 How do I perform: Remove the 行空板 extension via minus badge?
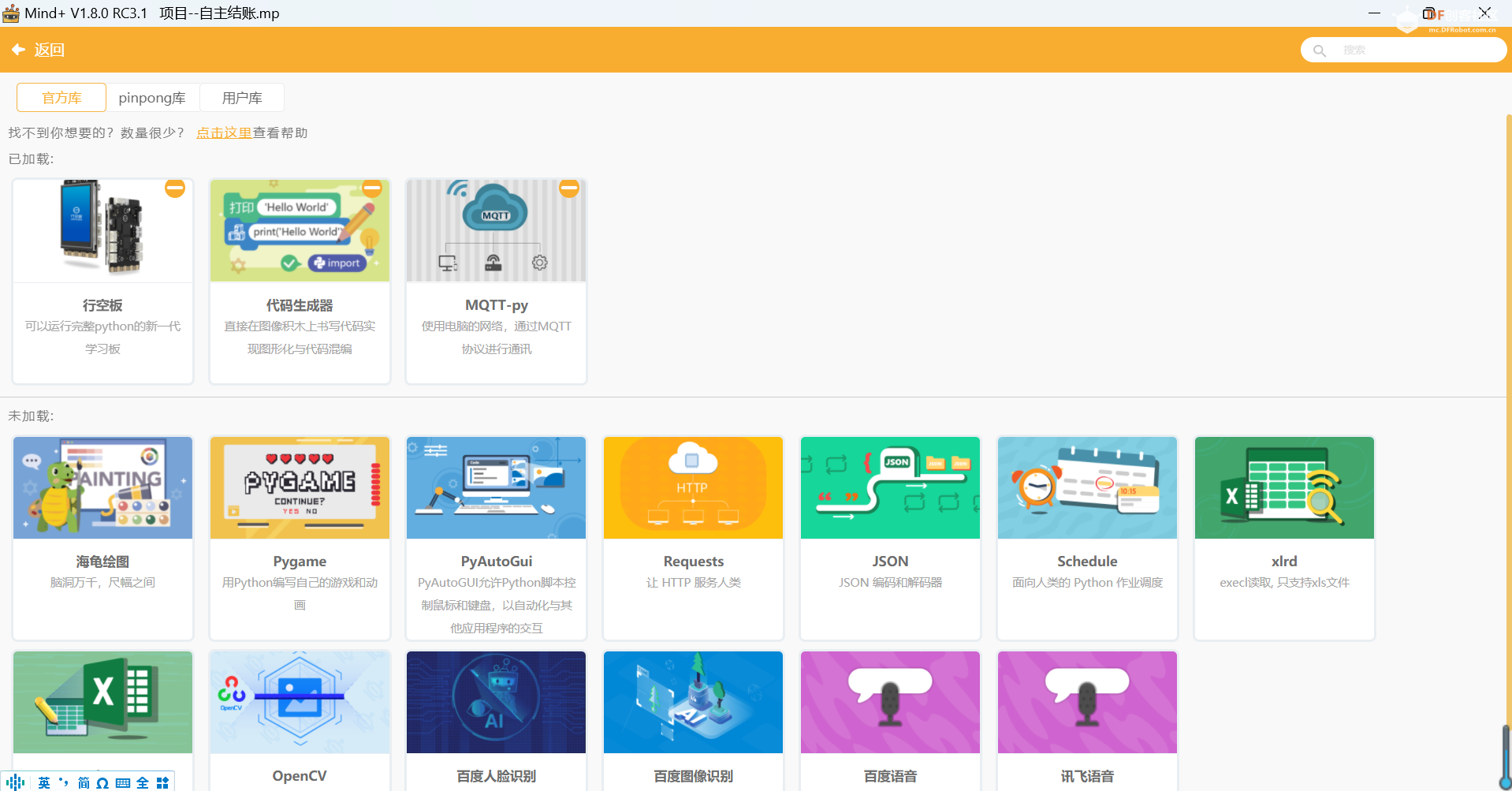[x=175, y=188]
